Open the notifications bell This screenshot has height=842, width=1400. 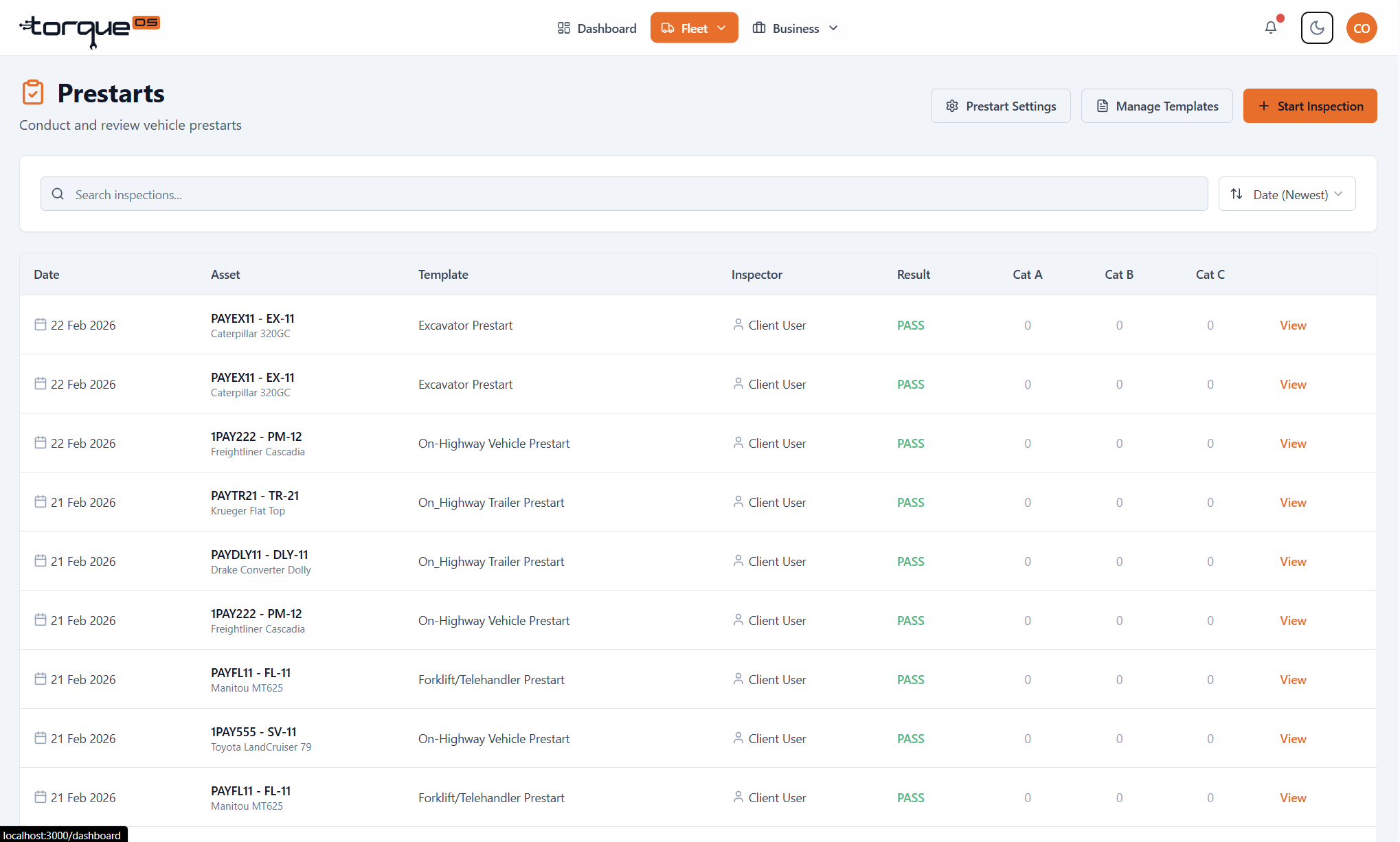[1271, 27]
